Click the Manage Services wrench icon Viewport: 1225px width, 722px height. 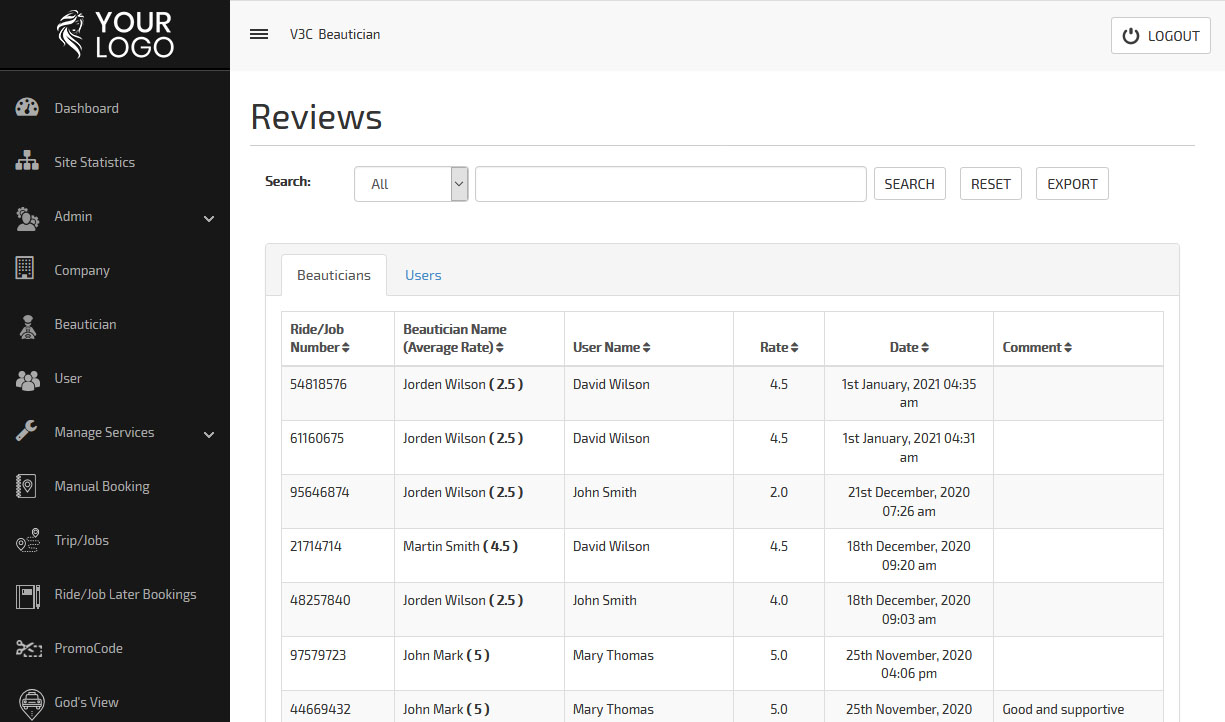pyautogui.click(x=27, y=432)
